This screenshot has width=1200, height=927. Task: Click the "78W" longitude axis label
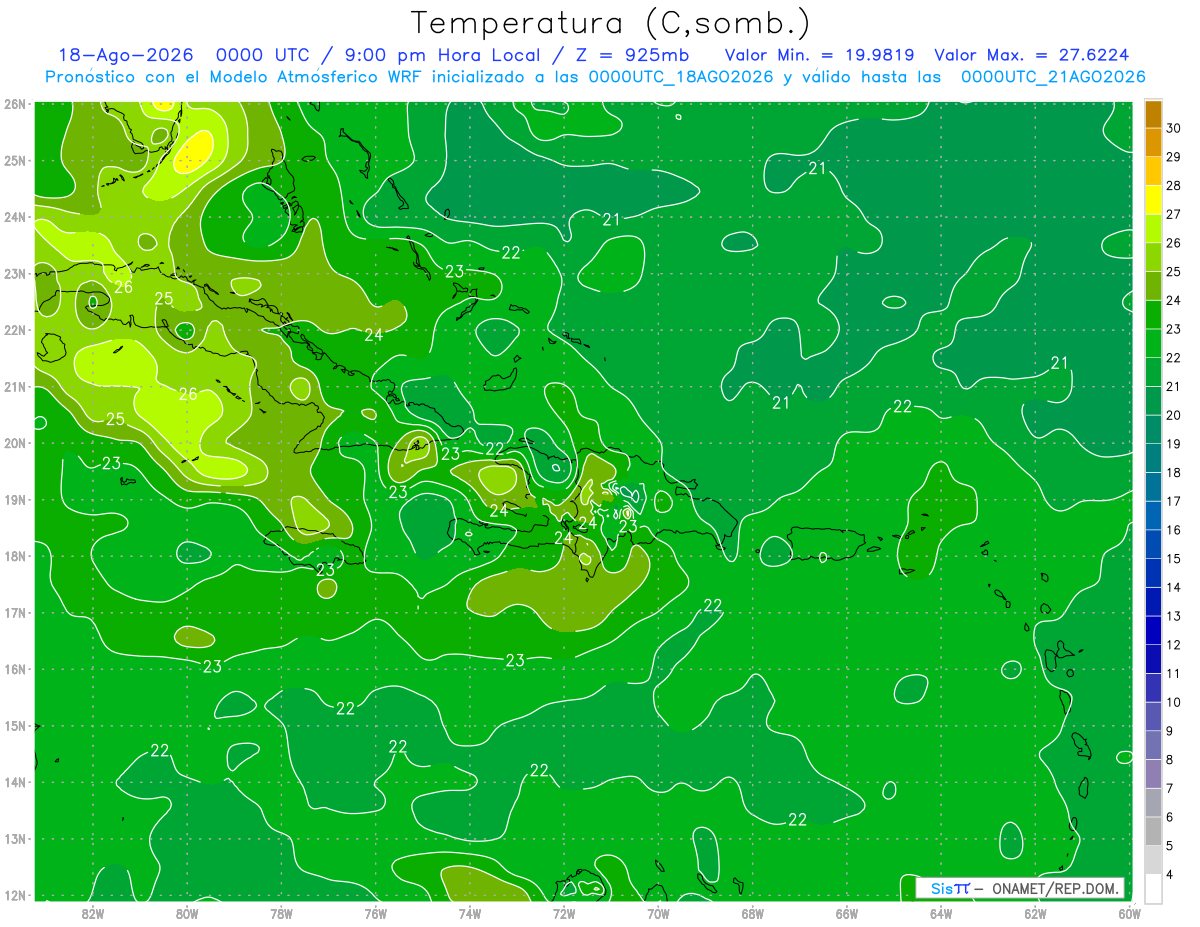click(281, 912)
